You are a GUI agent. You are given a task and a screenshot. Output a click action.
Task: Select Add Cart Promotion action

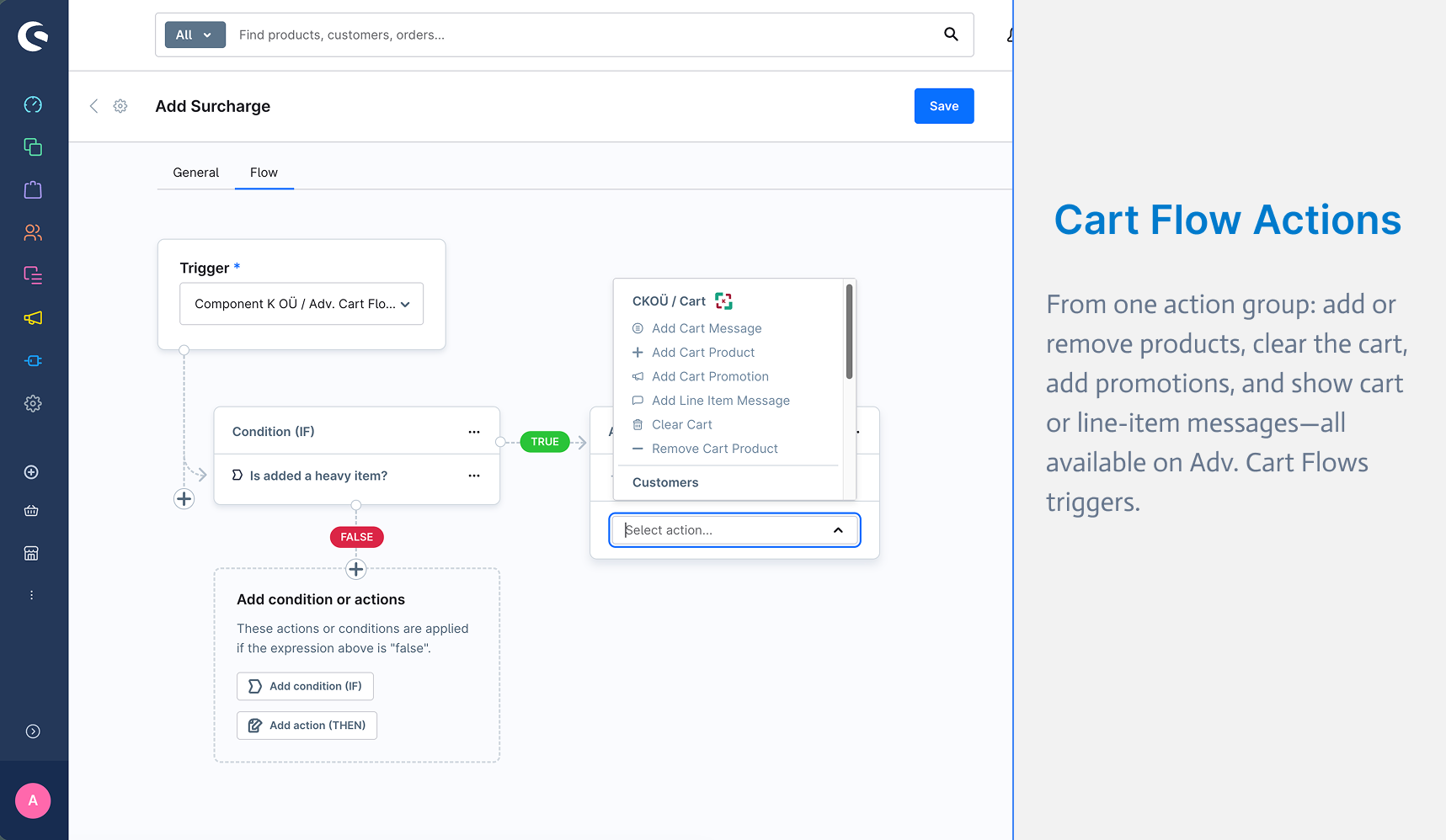pos(710,376)
